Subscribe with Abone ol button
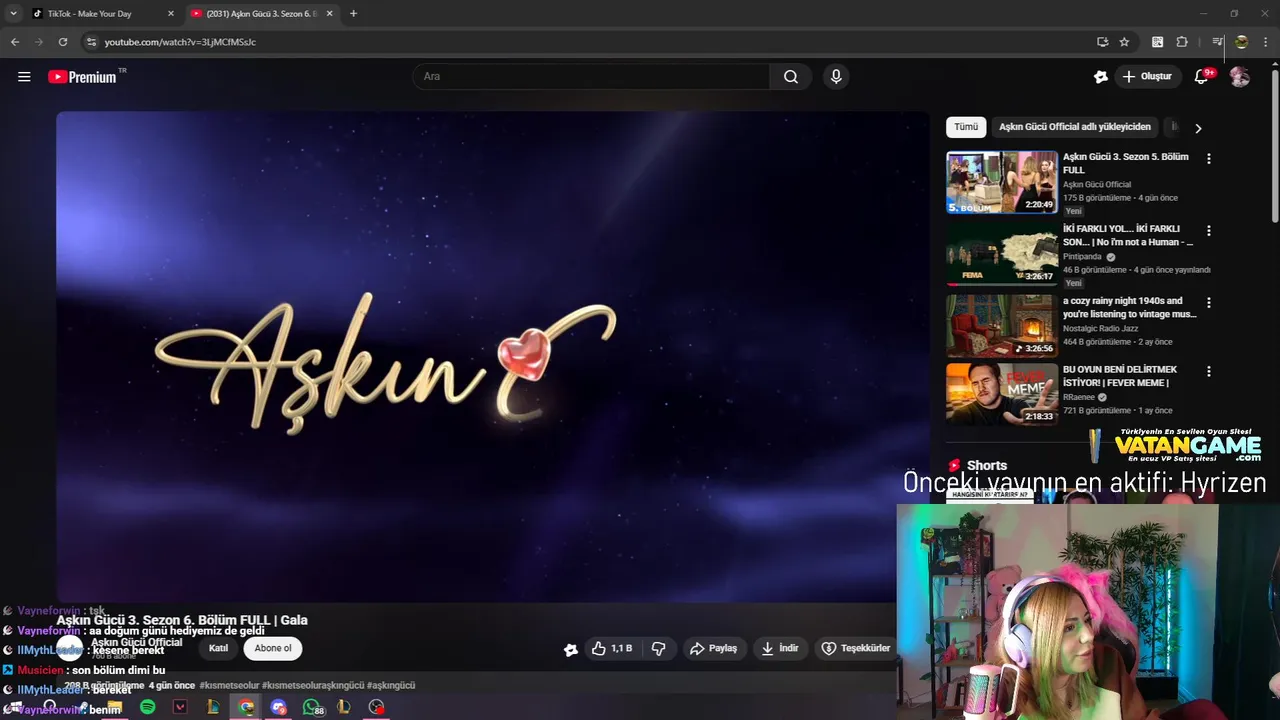 (273, 648)
